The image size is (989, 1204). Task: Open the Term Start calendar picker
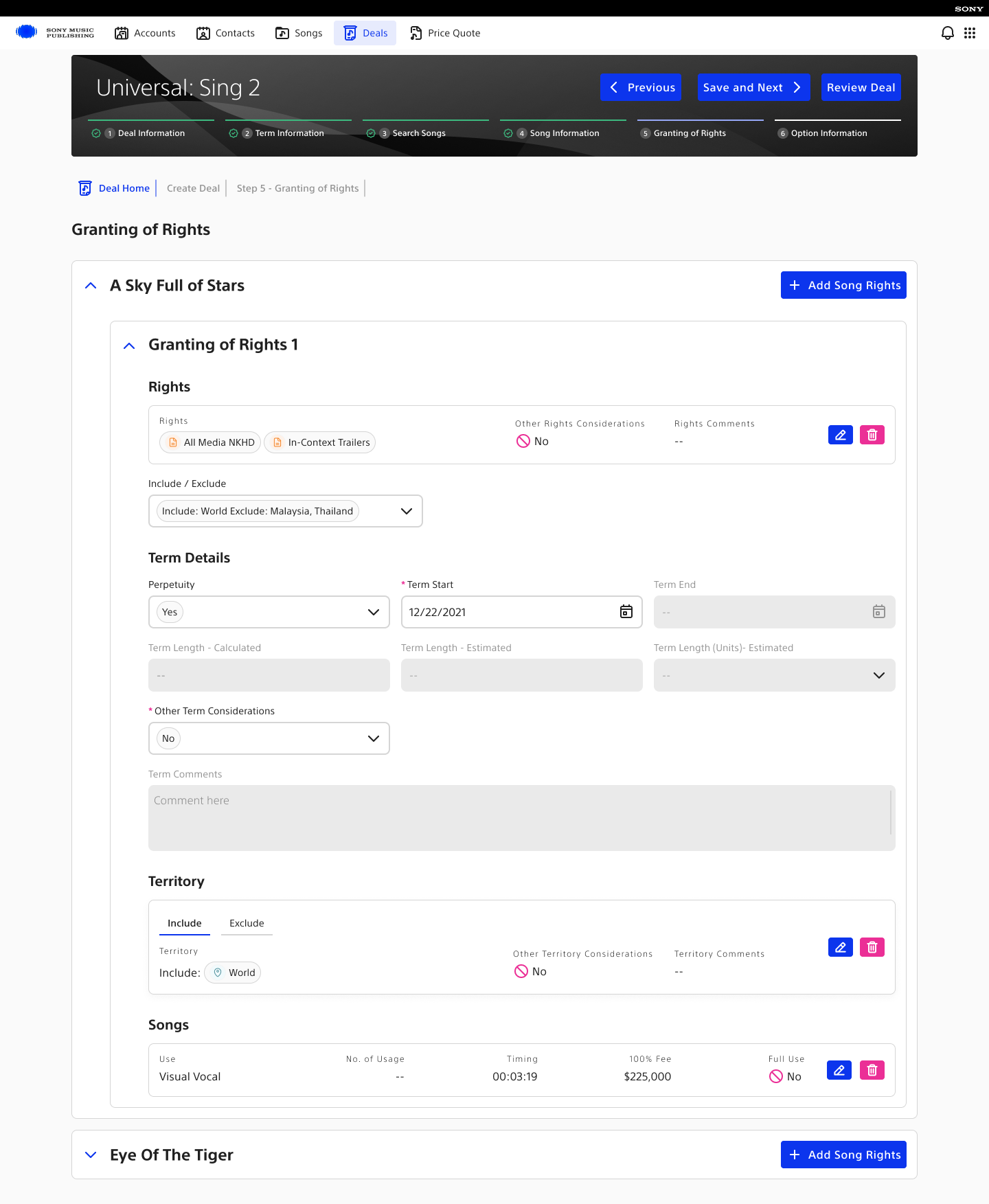tap(626, 612)
